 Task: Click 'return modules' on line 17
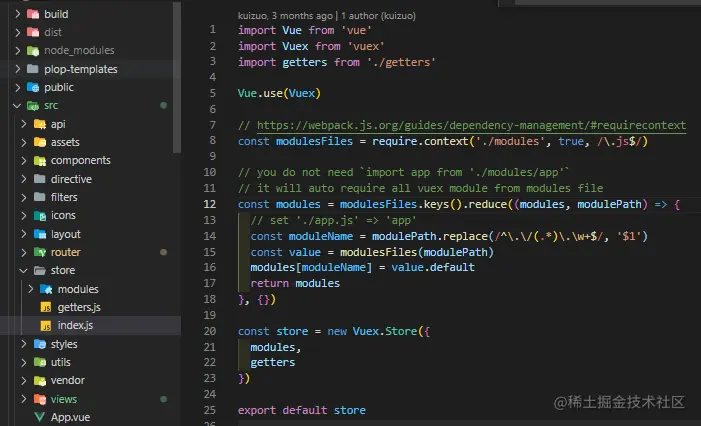coord(295,283)
